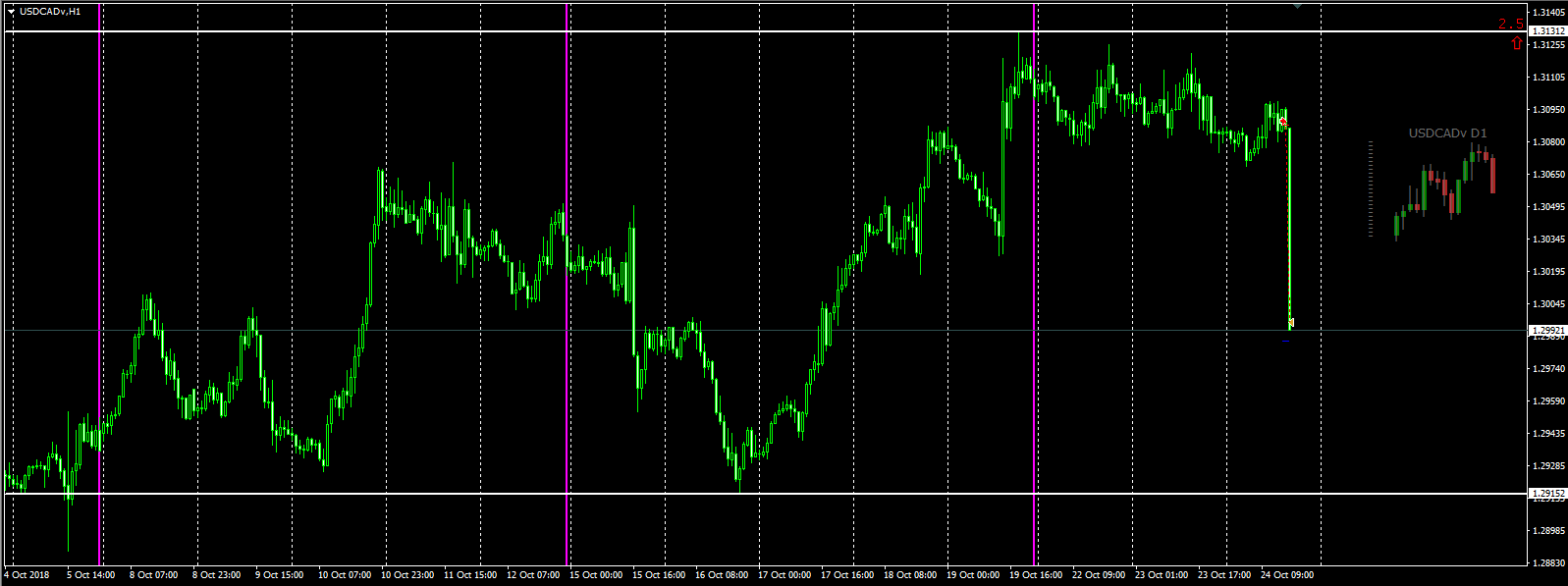Click the gray chart shift triangle marker
Screen dimensions: 1568x586
pyautogui.click(x=1297, y=6)
